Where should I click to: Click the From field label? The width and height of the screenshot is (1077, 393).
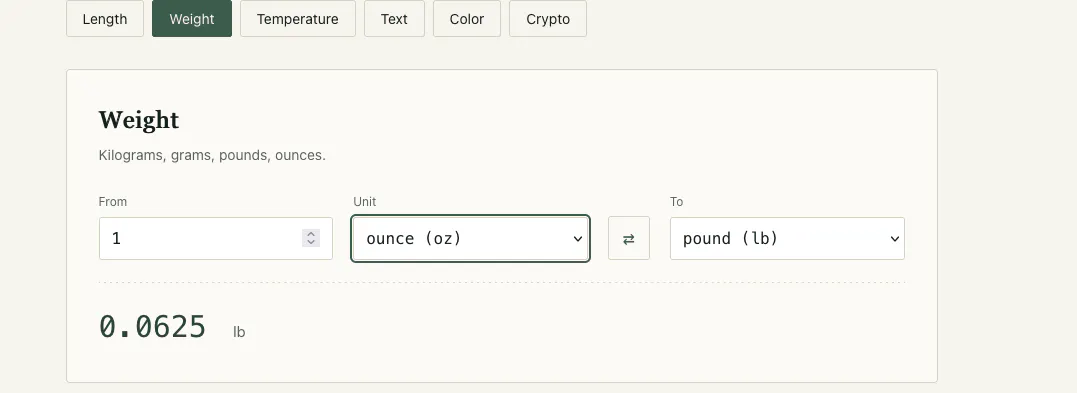[x=113, y=201]
